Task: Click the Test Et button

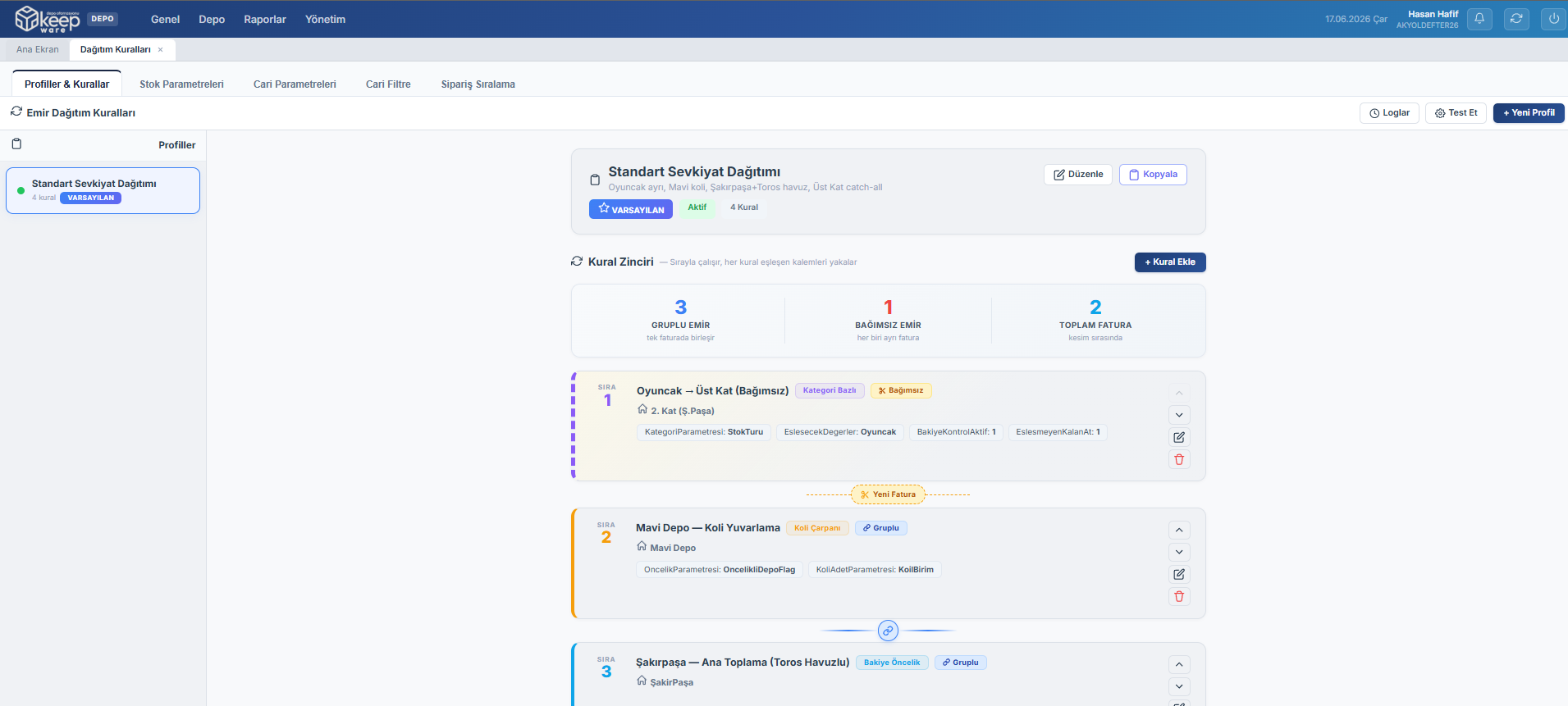Action: click(x=1456, y=113)
